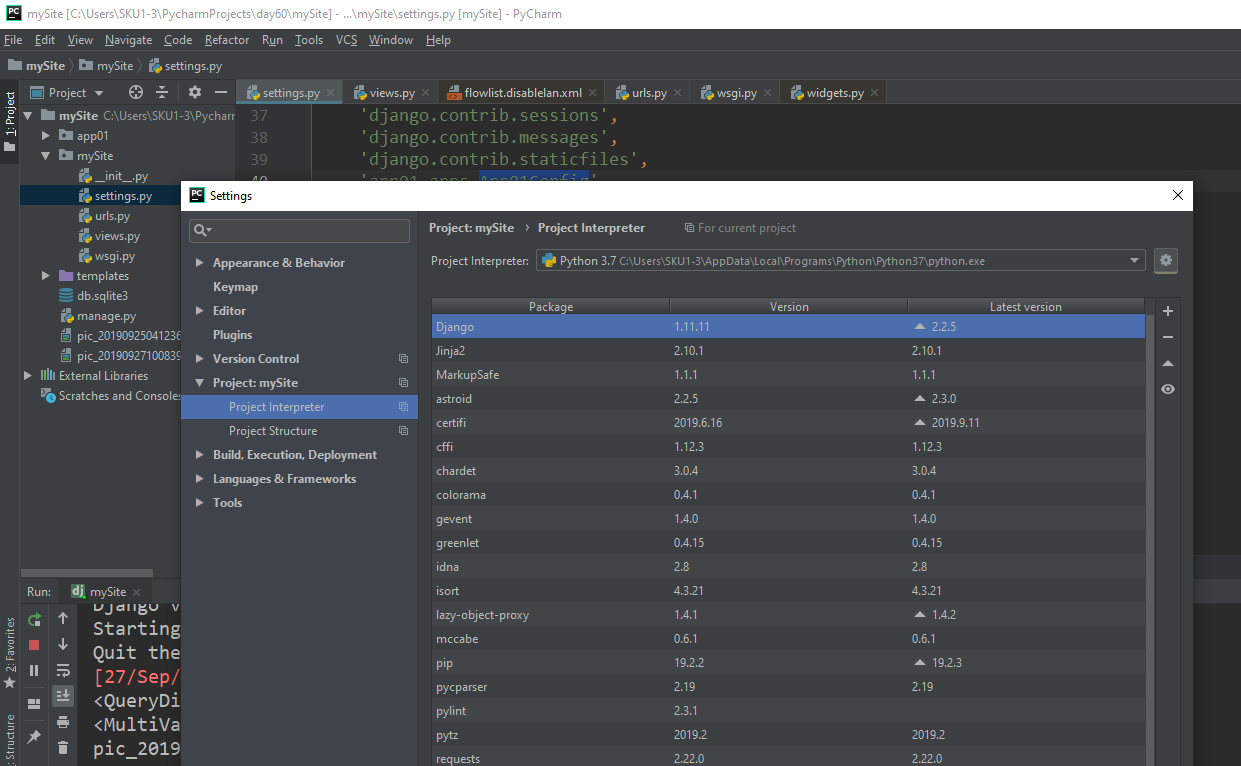
Task: Open db.sqlite3 in Project tree
Action: [102, 296]
